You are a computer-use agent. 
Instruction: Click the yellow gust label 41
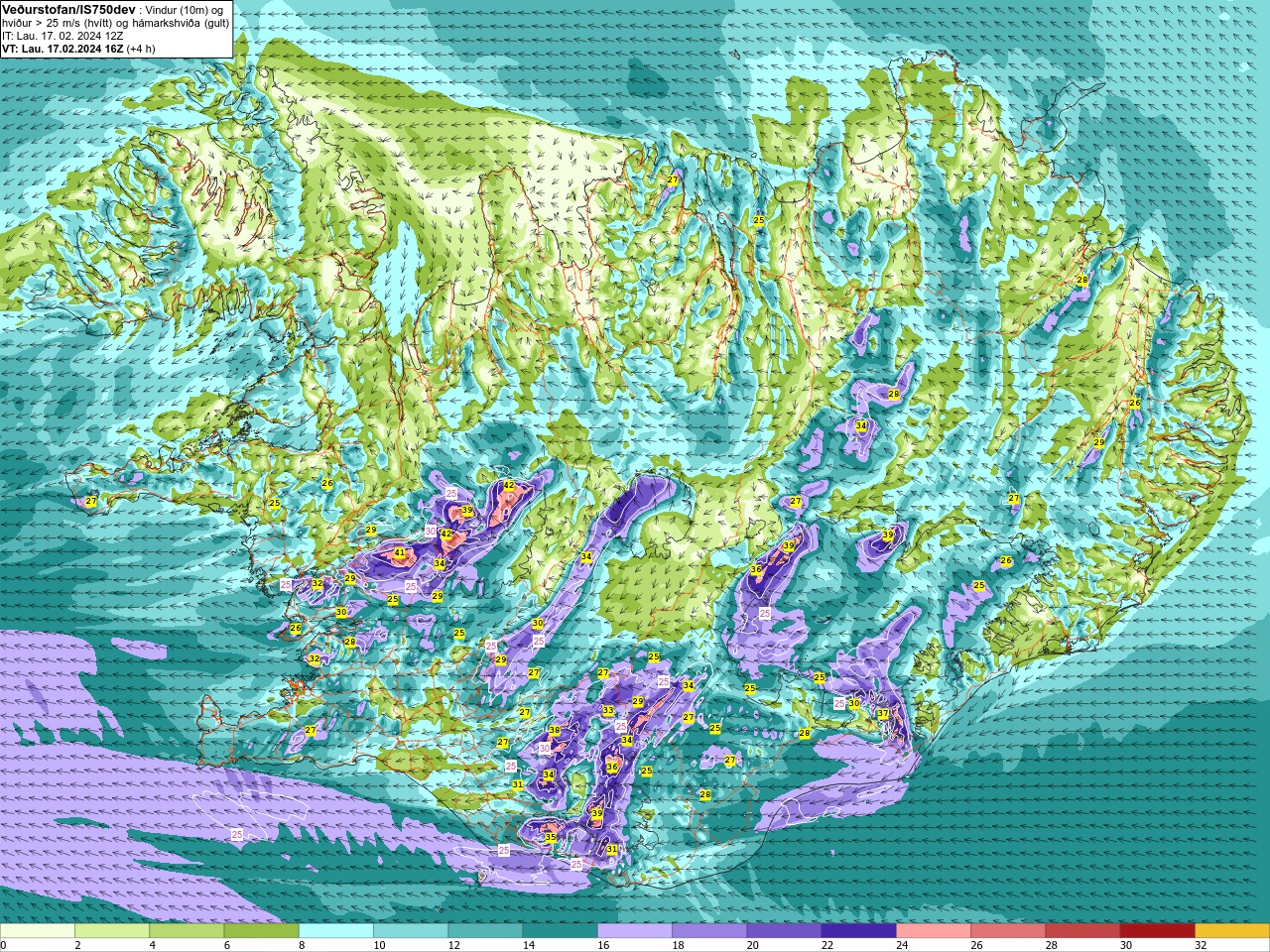(400, 553)
